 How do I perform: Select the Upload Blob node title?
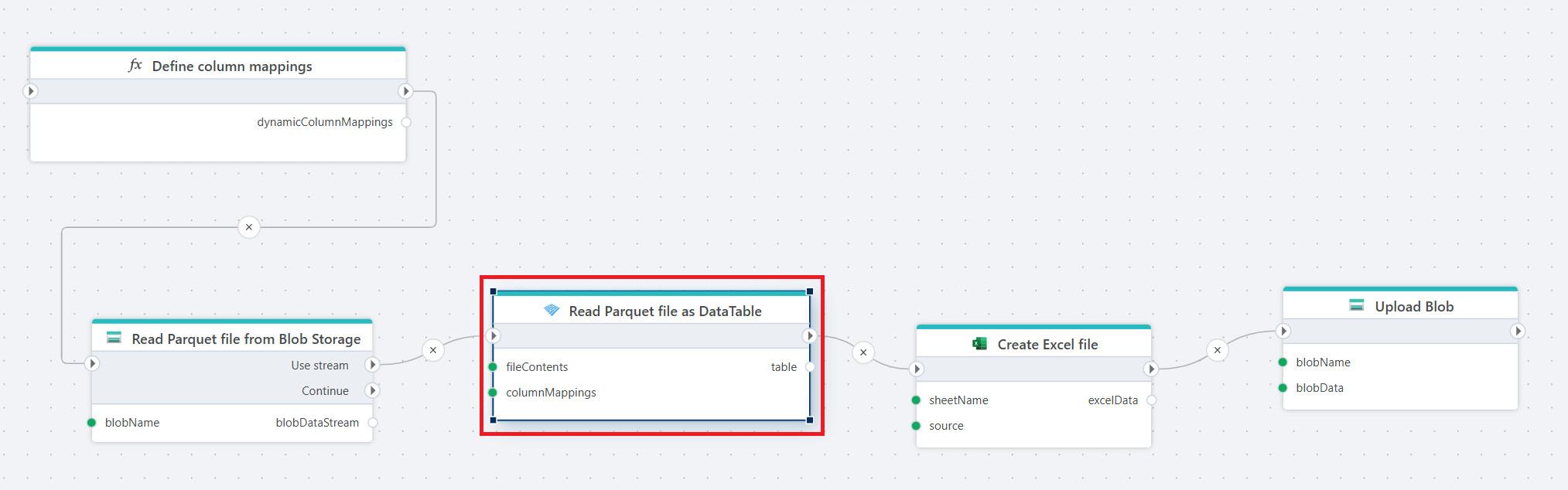1413,307
